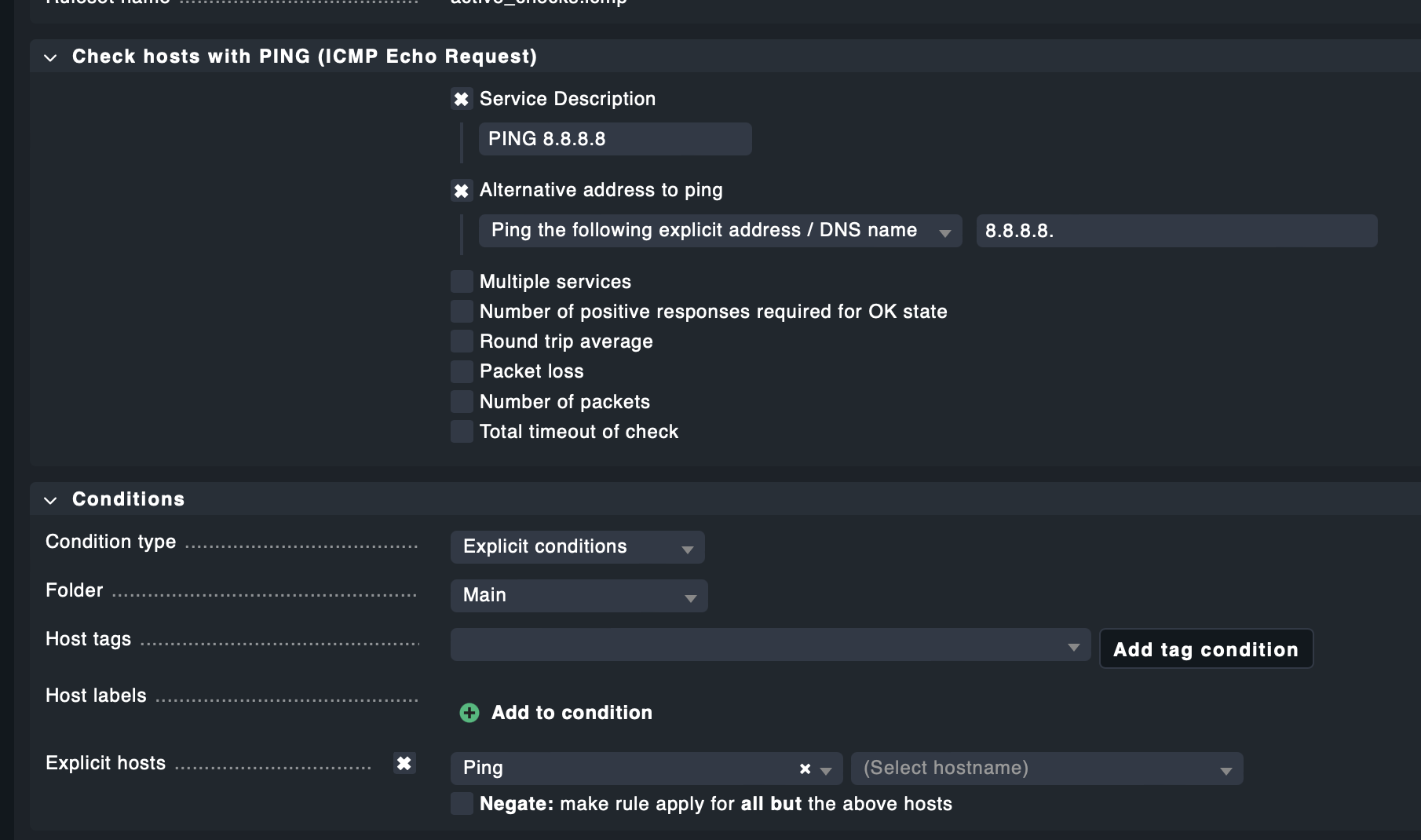Collapse the Conditions section chevron
The width and height of the screenshot is (1421, 840).
pos(50,499)
